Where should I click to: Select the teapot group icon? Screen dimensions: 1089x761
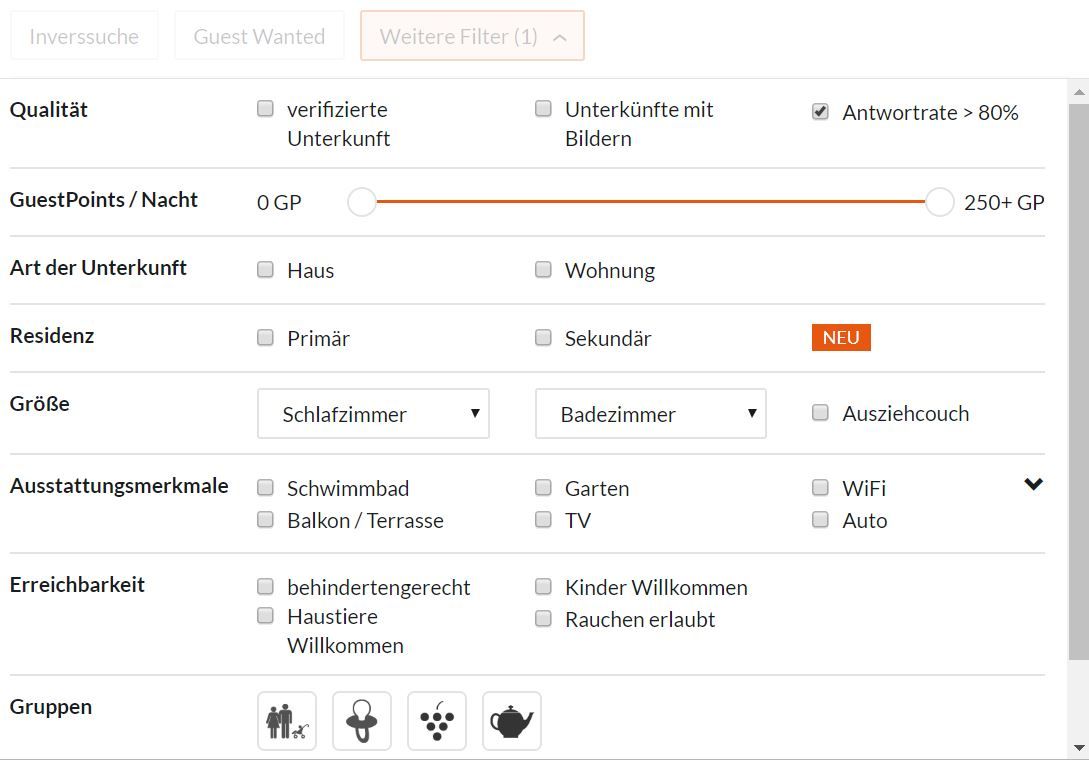512,721
